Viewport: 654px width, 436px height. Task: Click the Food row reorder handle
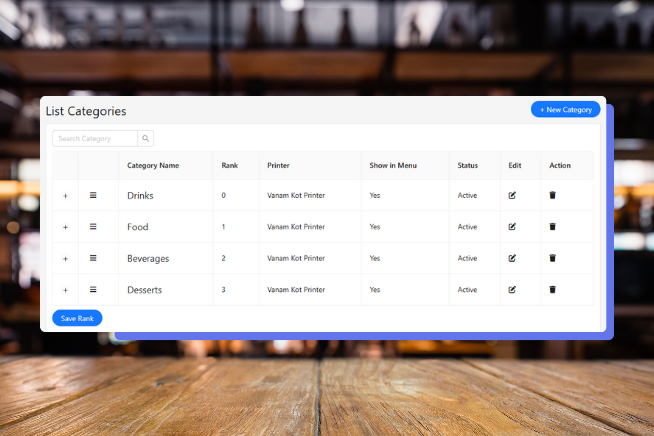[93, 227]
